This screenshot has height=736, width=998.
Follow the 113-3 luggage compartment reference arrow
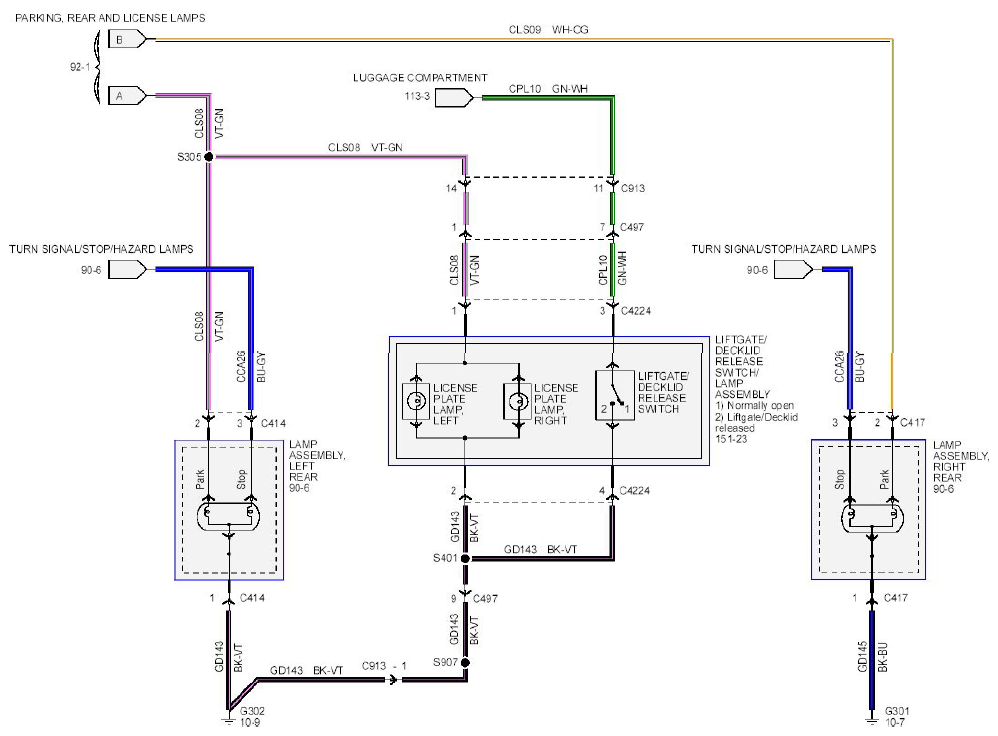click(454, 97)
